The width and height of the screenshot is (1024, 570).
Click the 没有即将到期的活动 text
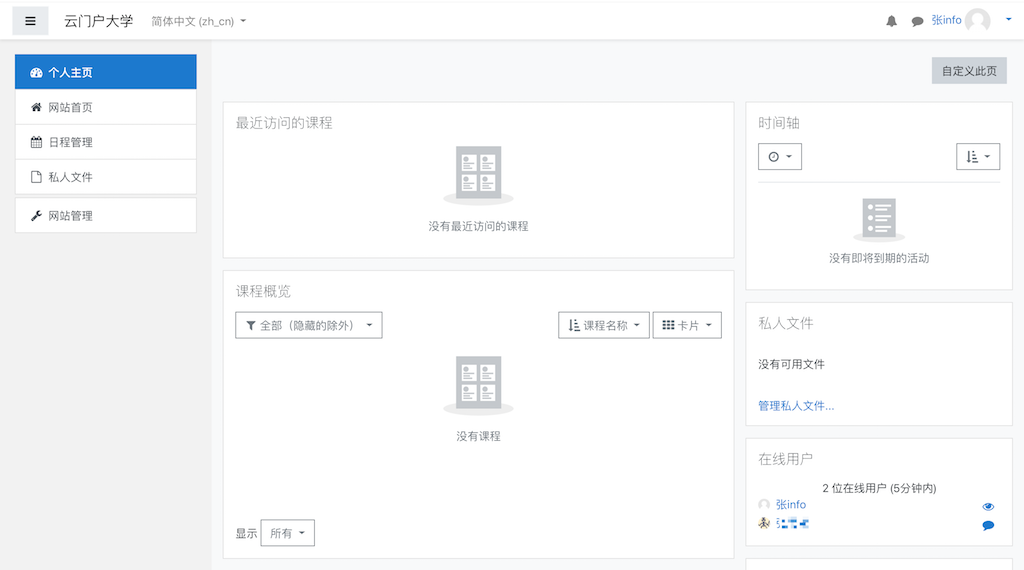[x=879, y=258]
